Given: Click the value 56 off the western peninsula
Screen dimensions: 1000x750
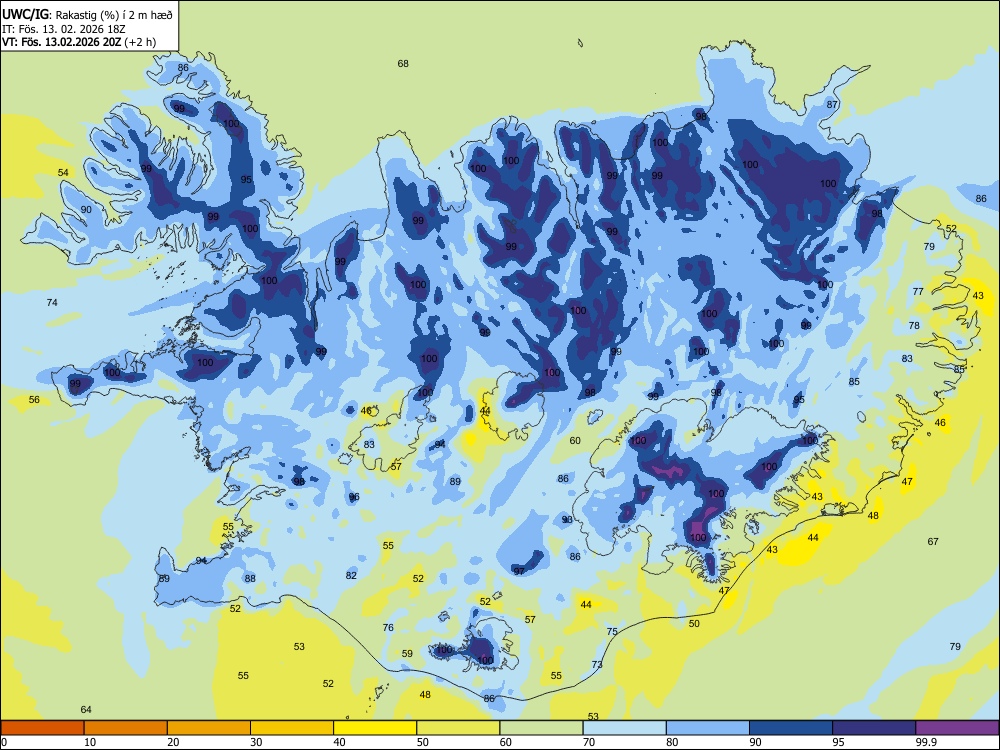Looking at the screenshot, I should tap(34, 400).
